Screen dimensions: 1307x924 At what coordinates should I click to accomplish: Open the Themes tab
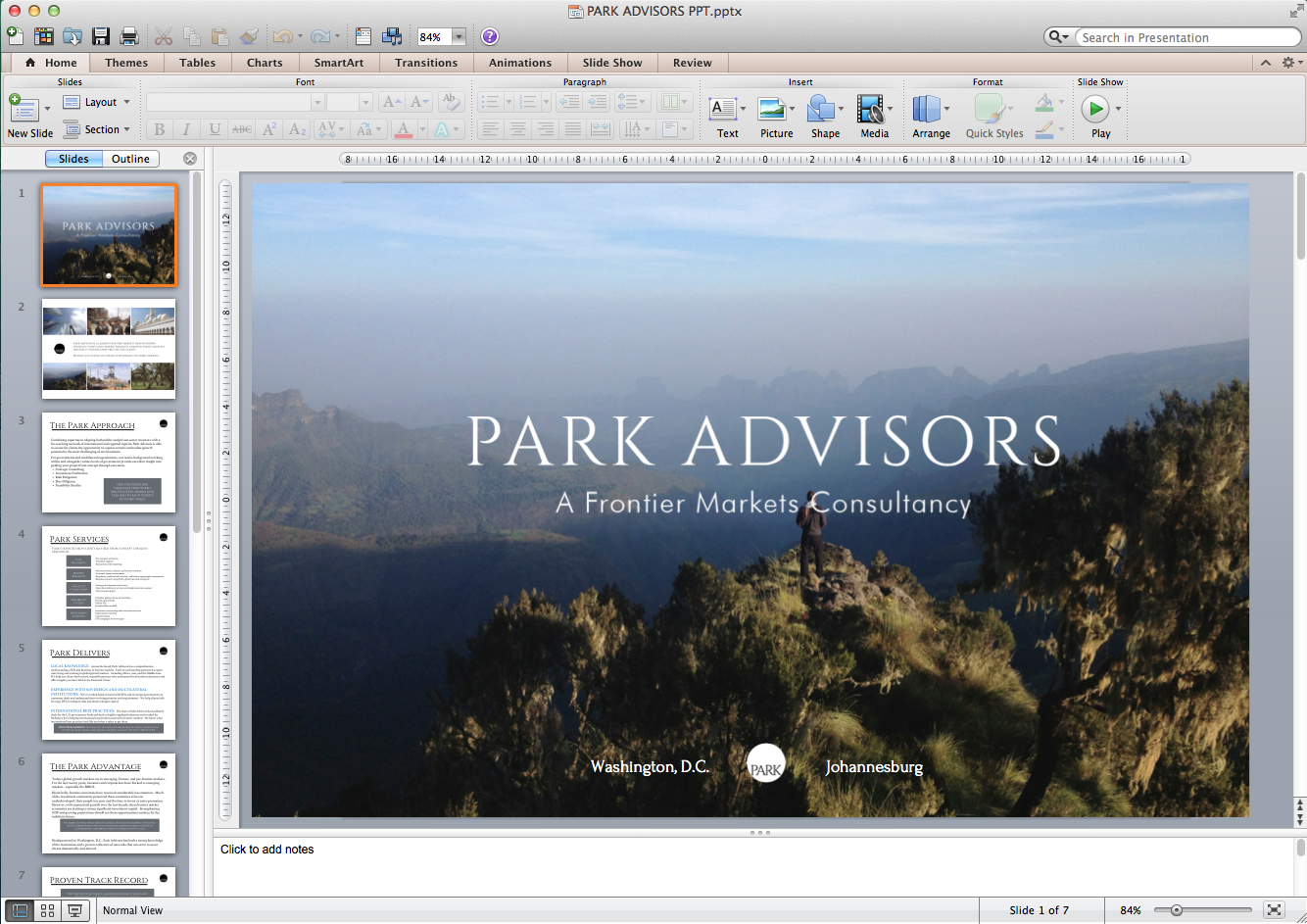point(126,63)
